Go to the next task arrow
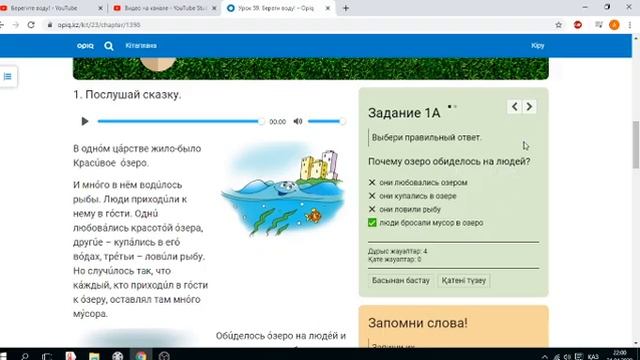The height and width of the screenshot is (360, 640). [529, 107]
